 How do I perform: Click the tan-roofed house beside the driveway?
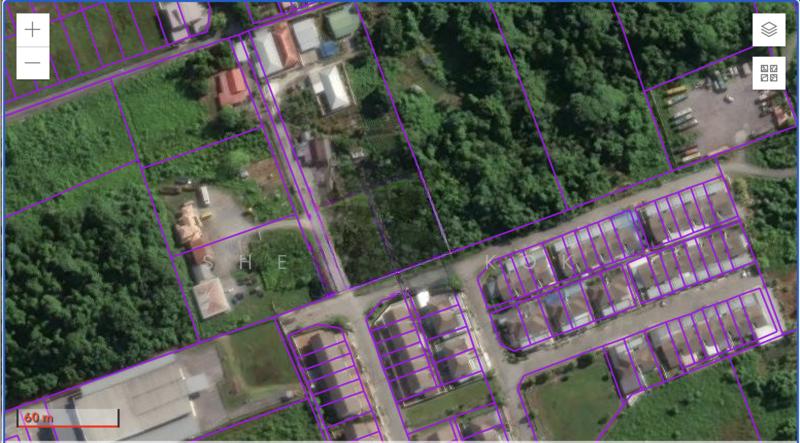[189, 224]
